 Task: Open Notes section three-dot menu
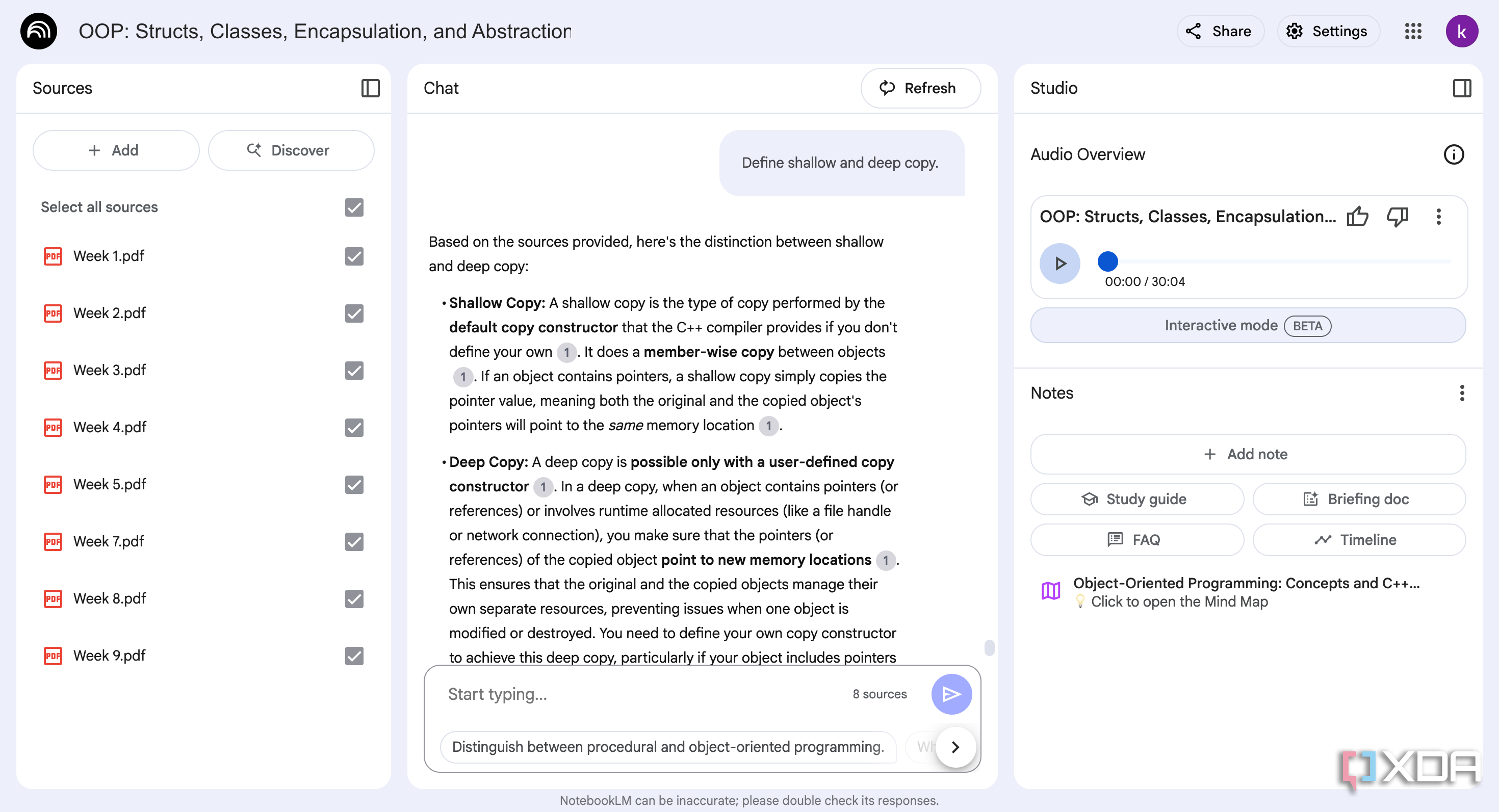[1462, 392]
